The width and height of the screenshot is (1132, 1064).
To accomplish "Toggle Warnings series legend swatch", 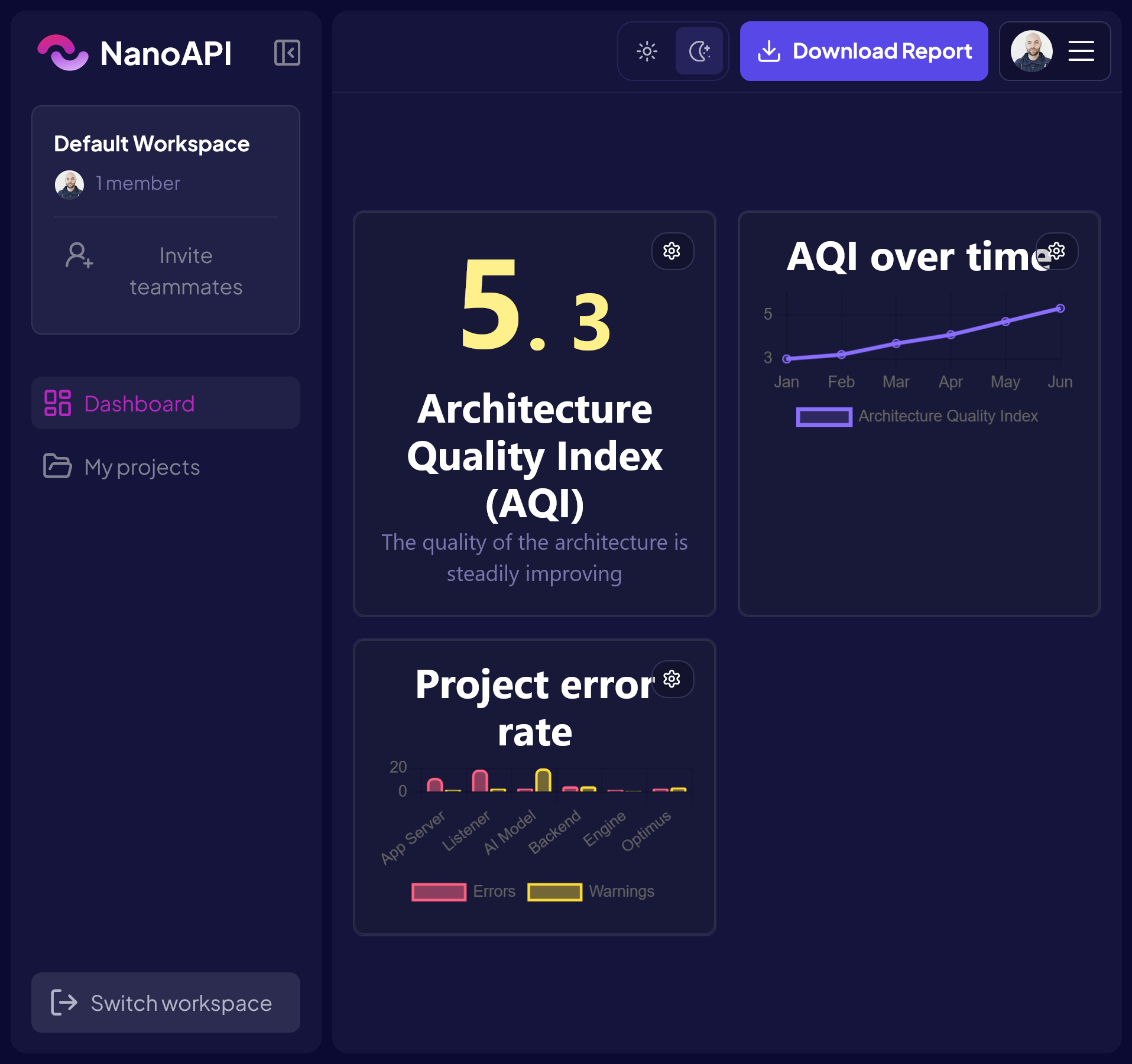I will pyautogui.click(x=554, y=892).
